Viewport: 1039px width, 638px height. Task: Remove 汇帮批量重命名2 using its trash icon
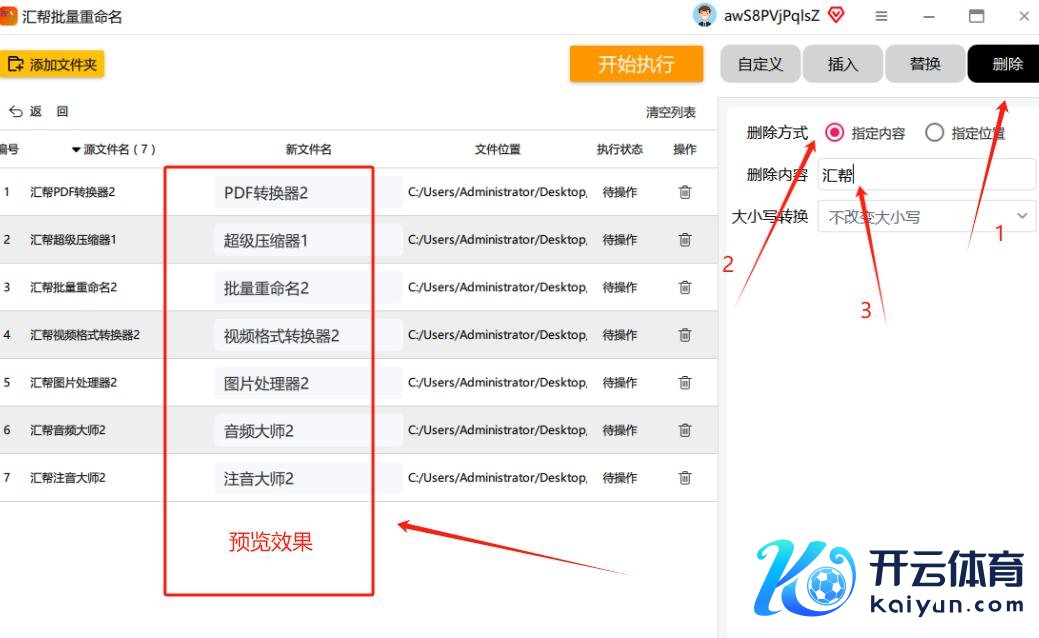[685, 287]
